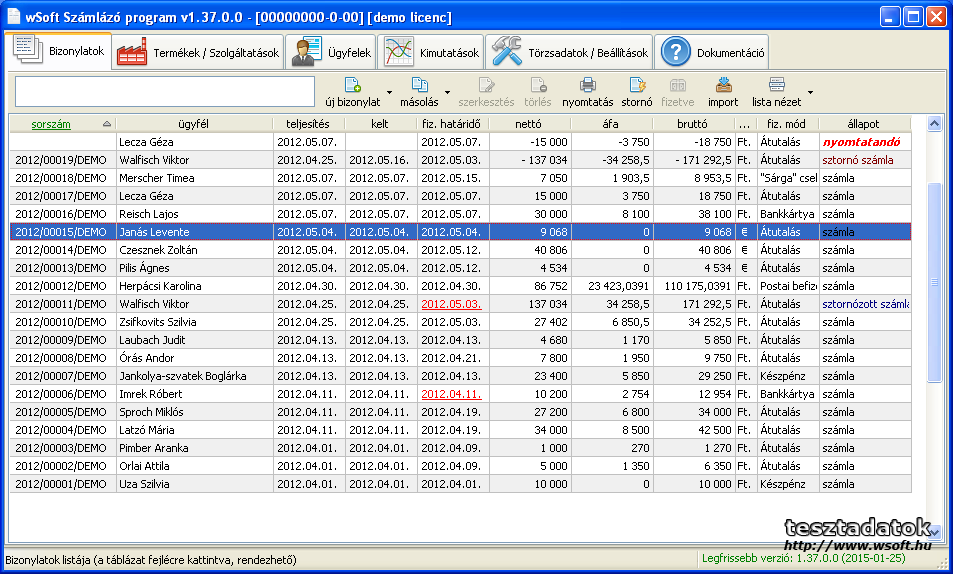The width and height of the screenshot is (953, 574).
Task: Expand the új bizonylat dropdown arrow
Action: coord(388,92)
